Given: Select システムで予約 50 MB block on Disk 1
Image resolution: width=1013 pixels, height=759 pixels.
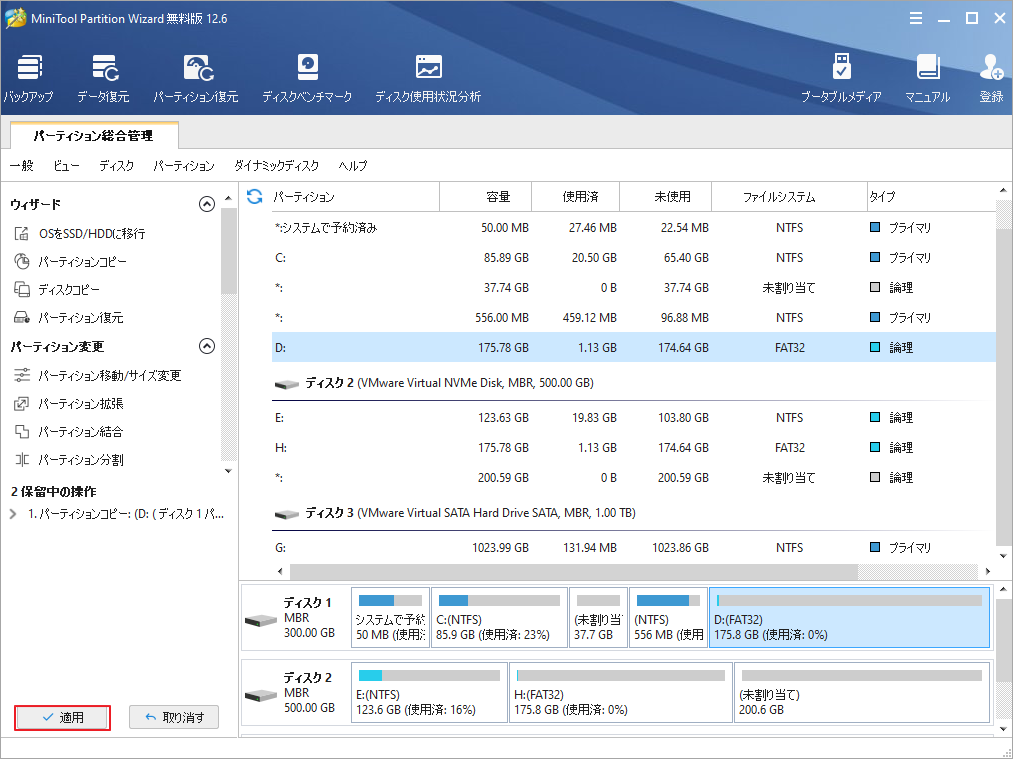Looking at the screenshot, I should 390,618.
